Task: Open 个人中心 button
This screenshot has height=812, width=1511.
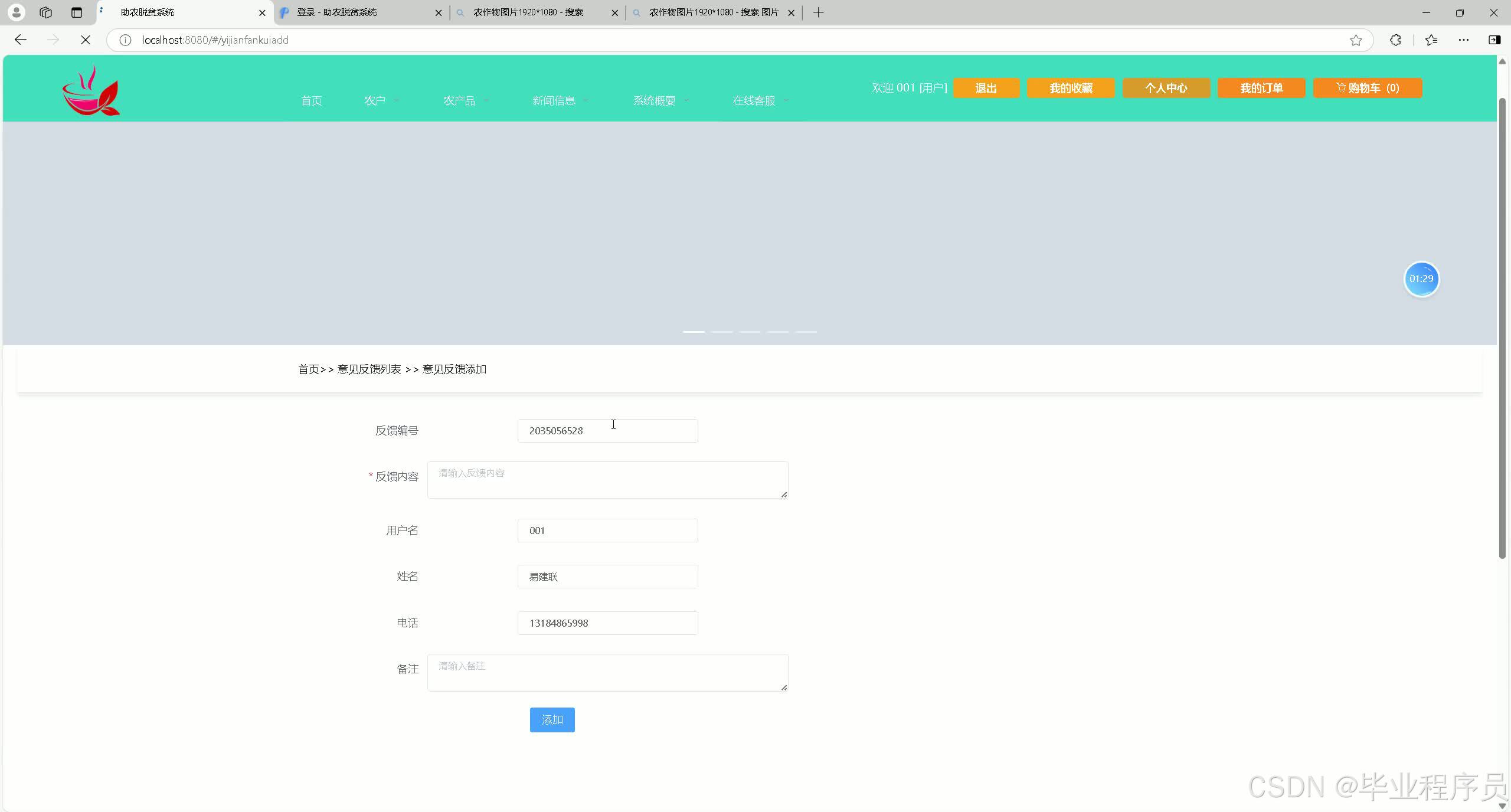Action: click(x=1166, y=88)
